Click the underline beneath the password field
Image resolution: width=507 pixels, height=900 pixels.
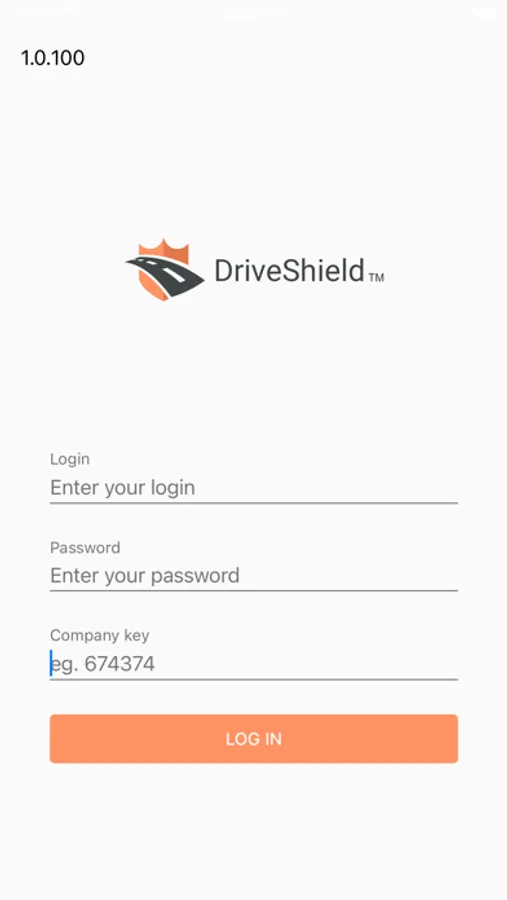(x=254, y=591)
